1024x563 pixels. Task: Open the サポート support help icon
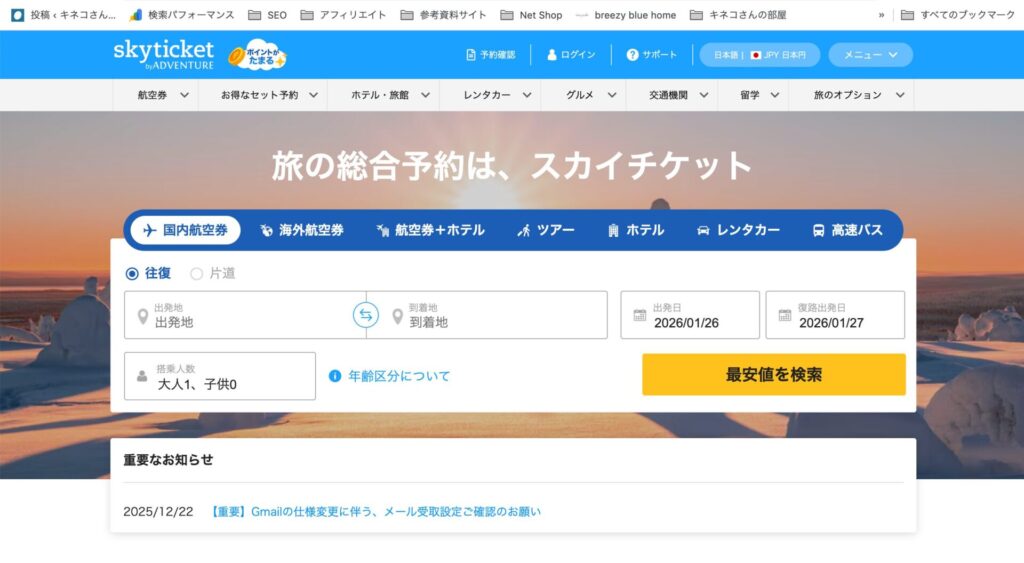click(x=632, y=55)
